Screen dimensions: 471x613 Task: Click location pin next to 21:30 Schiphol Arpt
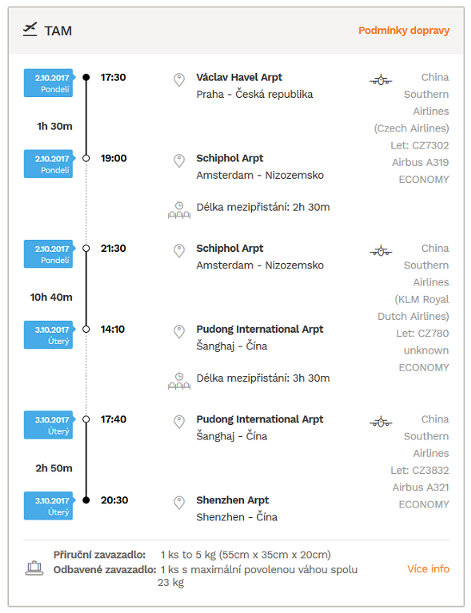pos(179,251)
